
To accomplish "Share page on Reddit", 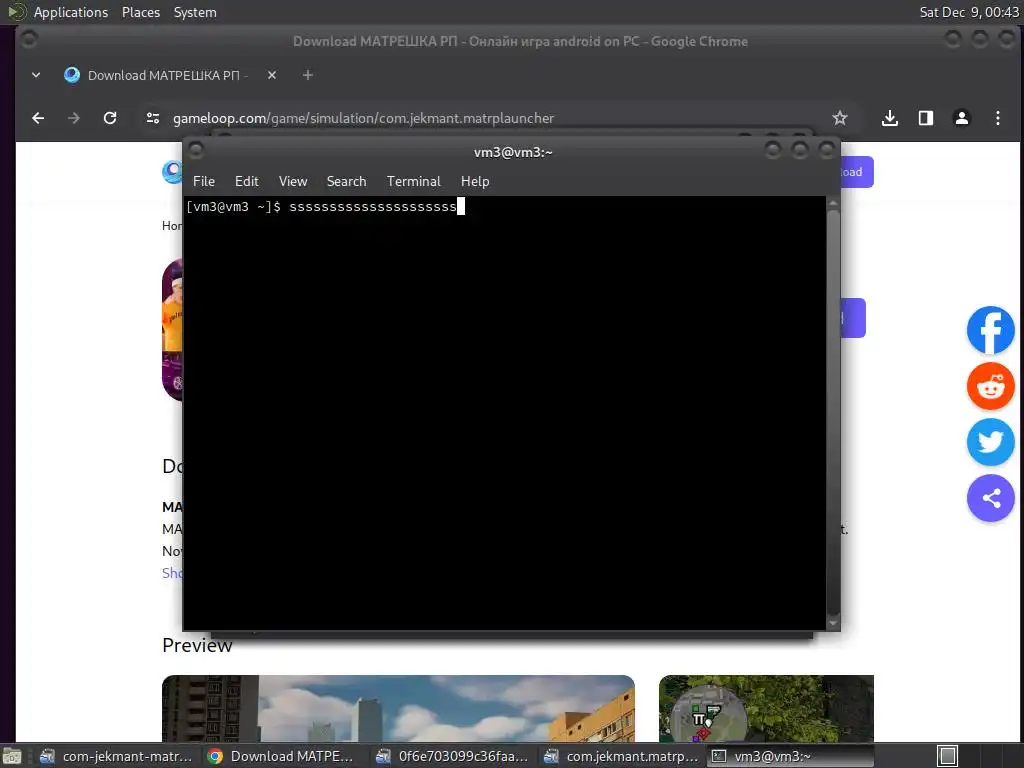I will [990, 386].
